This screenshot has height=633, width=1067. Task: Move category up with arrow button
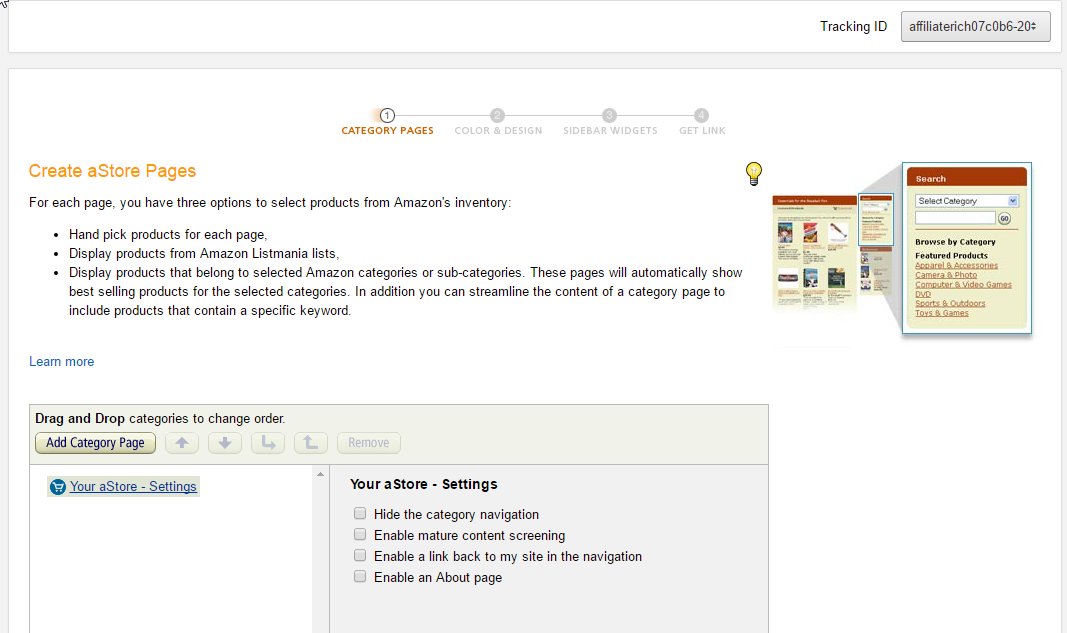(x=182, y=442)
